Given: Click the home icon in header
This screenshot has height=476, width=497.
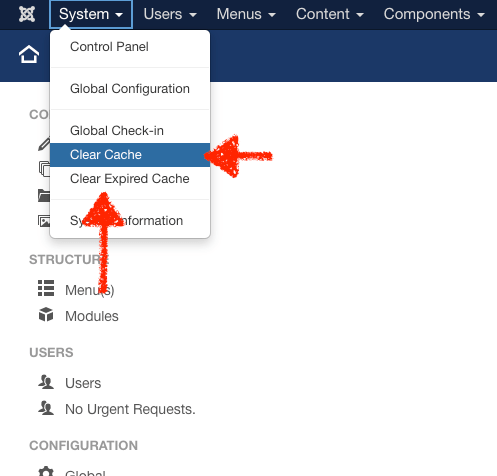Looking at the screenshot, I should (29, 54).
